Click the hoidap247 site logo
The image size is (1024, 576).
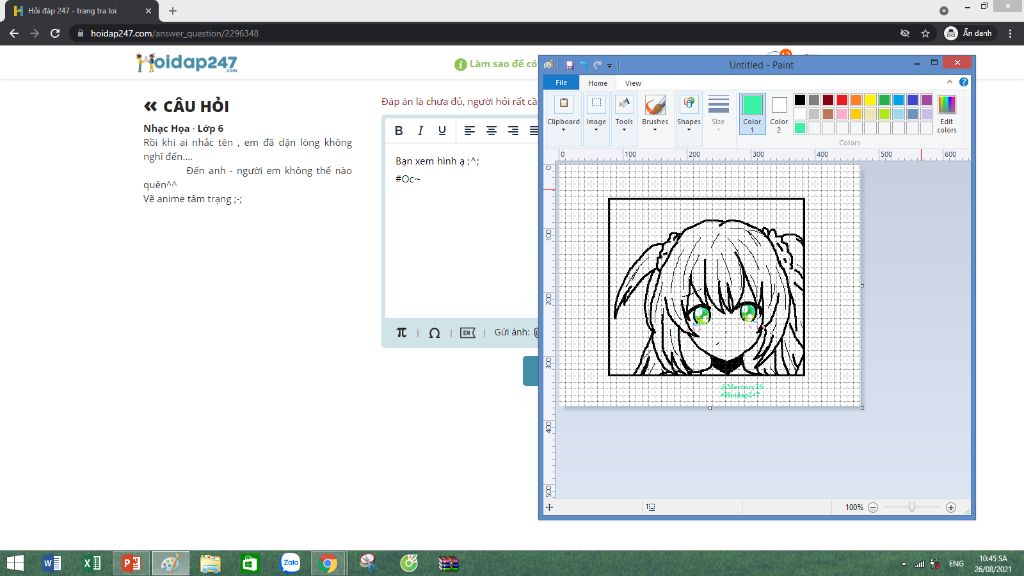[187, 63]
